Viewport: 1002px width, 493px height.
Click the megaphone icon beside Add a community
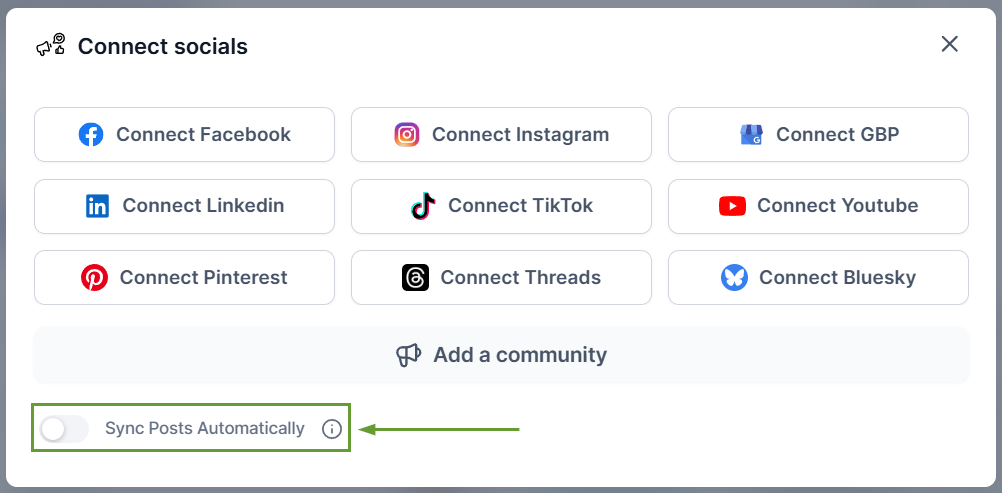point(408,355)
